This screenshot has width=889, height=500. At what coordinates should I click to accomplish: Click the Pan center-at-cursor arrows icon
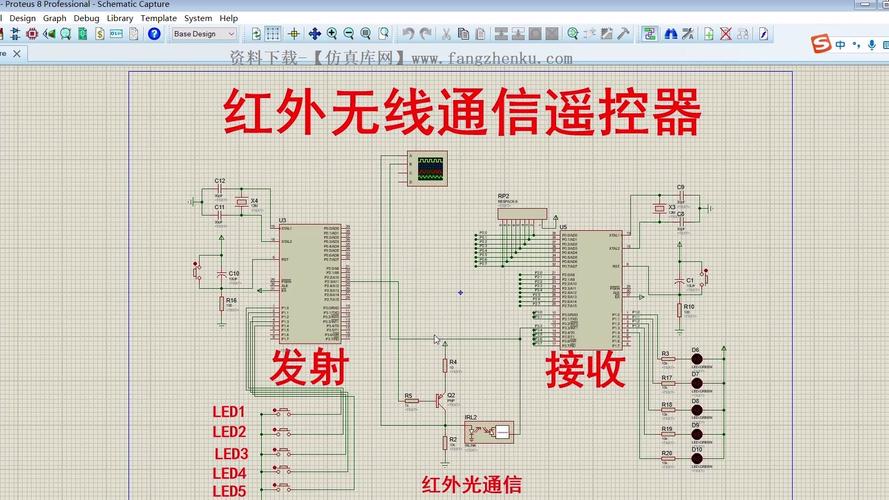[315, 34]
